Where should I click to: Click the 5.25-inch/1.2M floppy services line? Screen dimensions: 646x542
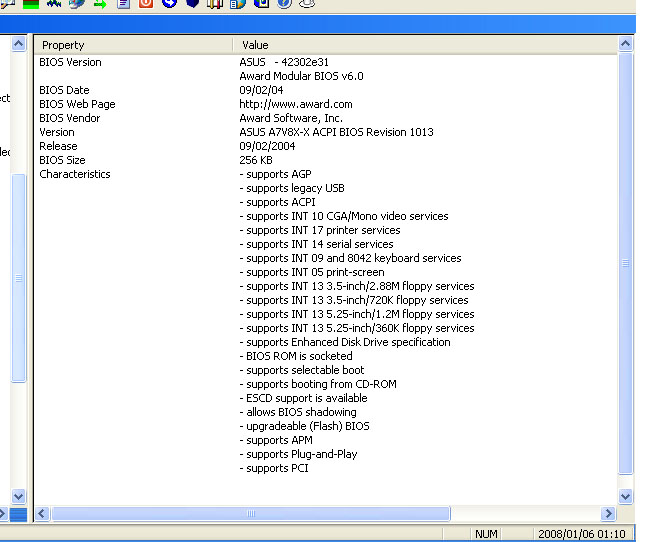pos(357,314)
